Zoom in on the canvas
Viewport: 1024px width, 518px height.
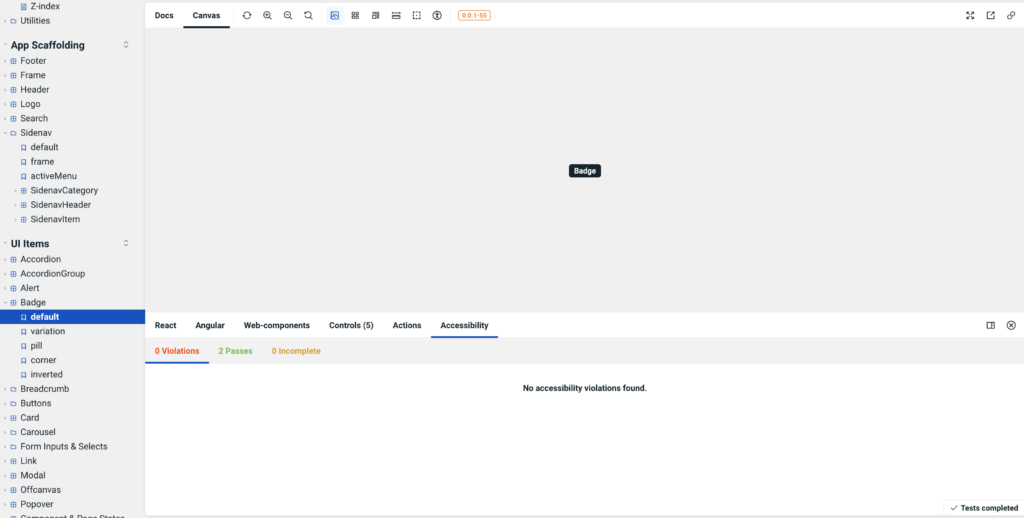coord(267,16)
